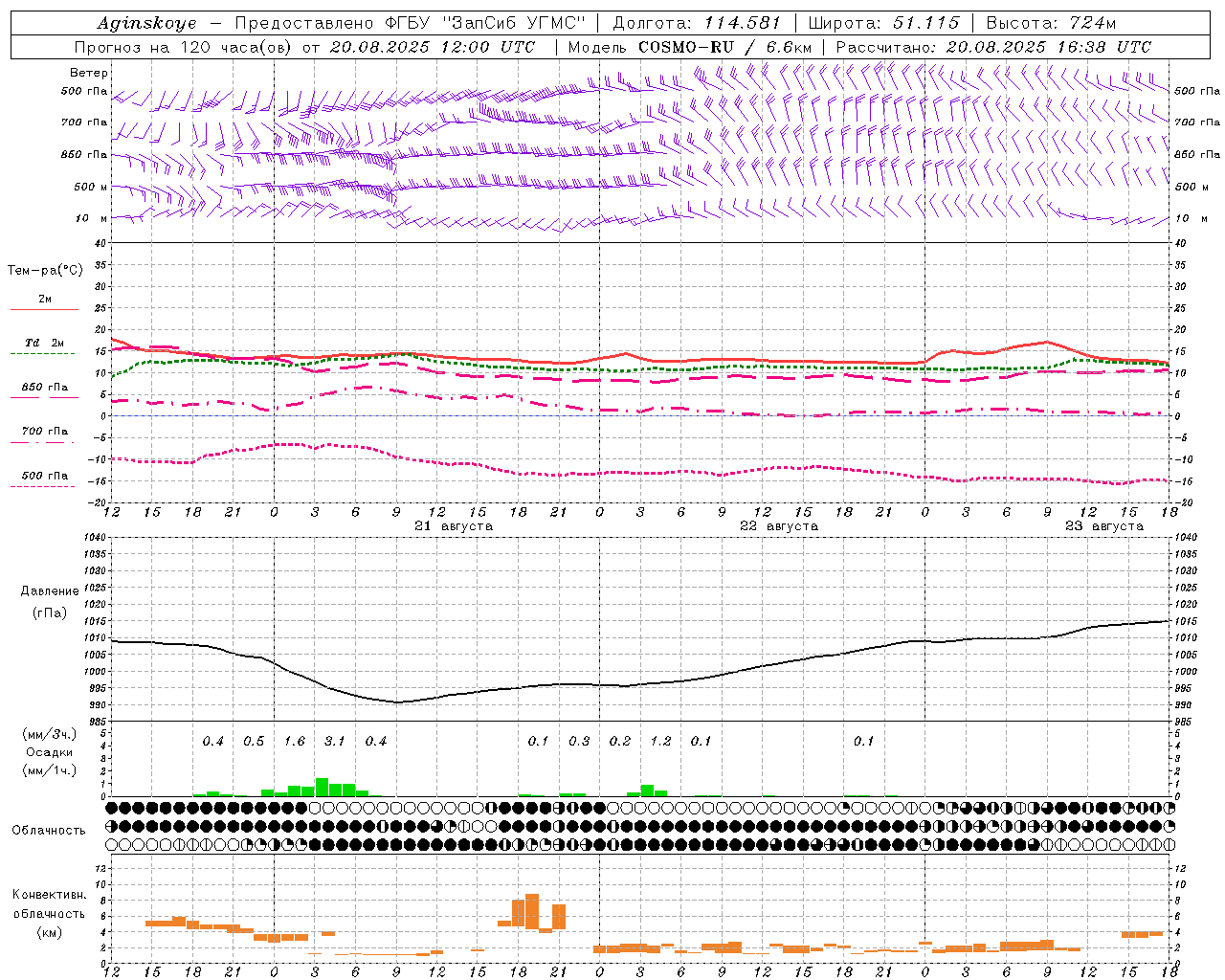The height and width of the screenshot is (980, 1225).
Task: Click the Td 2м dew point legend entry
Action: click(x=45, y=343)
